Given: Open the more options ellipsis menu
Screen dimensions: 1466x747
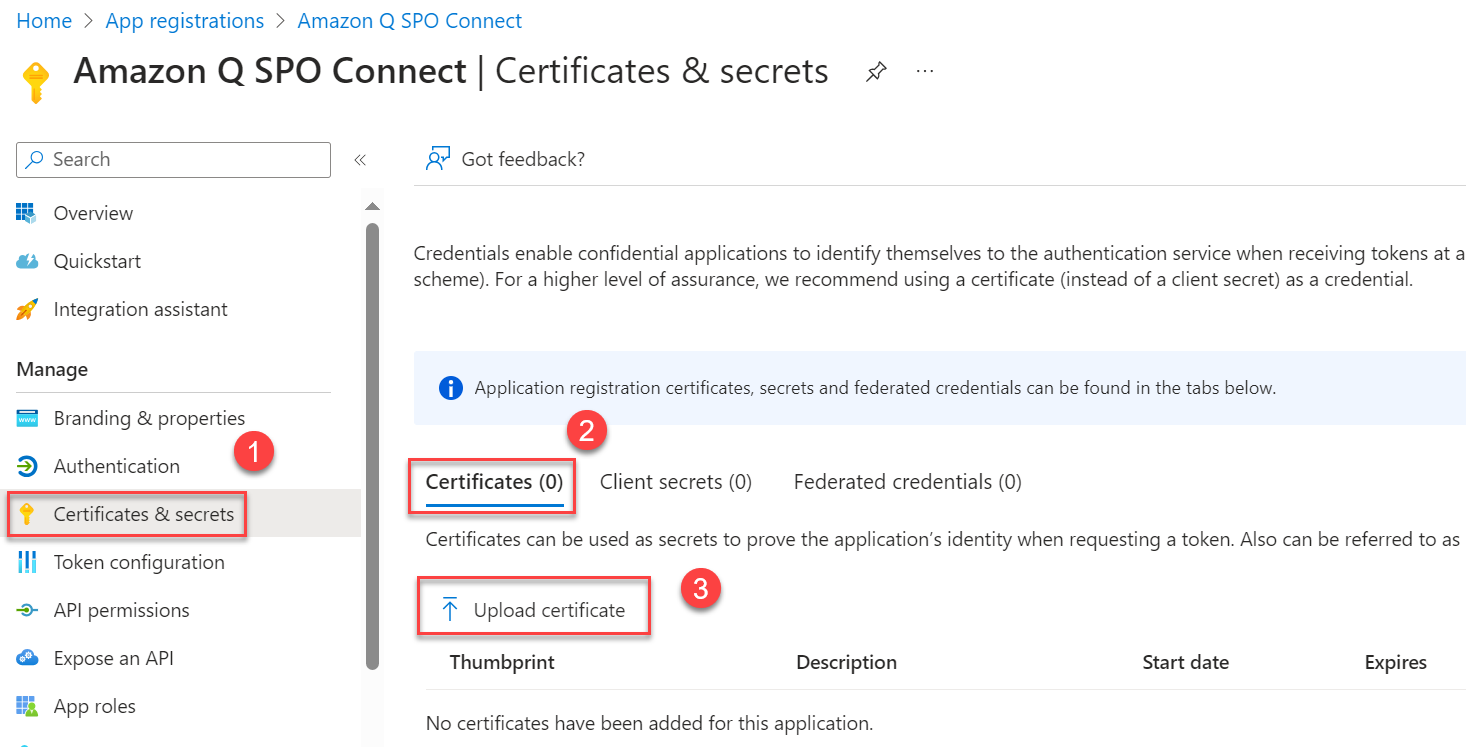Looking at the screenshot, I should pyautogui.click(x=924, y=70).
